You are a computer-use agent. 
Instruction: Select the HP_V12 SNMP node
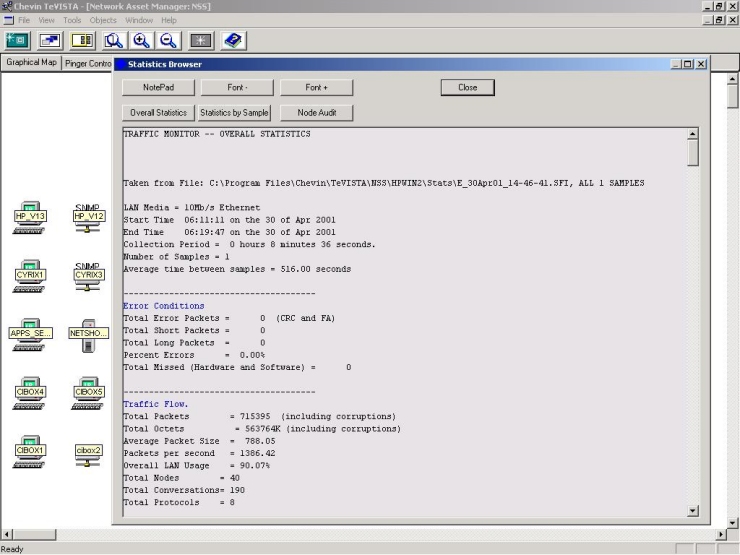tap(88, 217)
